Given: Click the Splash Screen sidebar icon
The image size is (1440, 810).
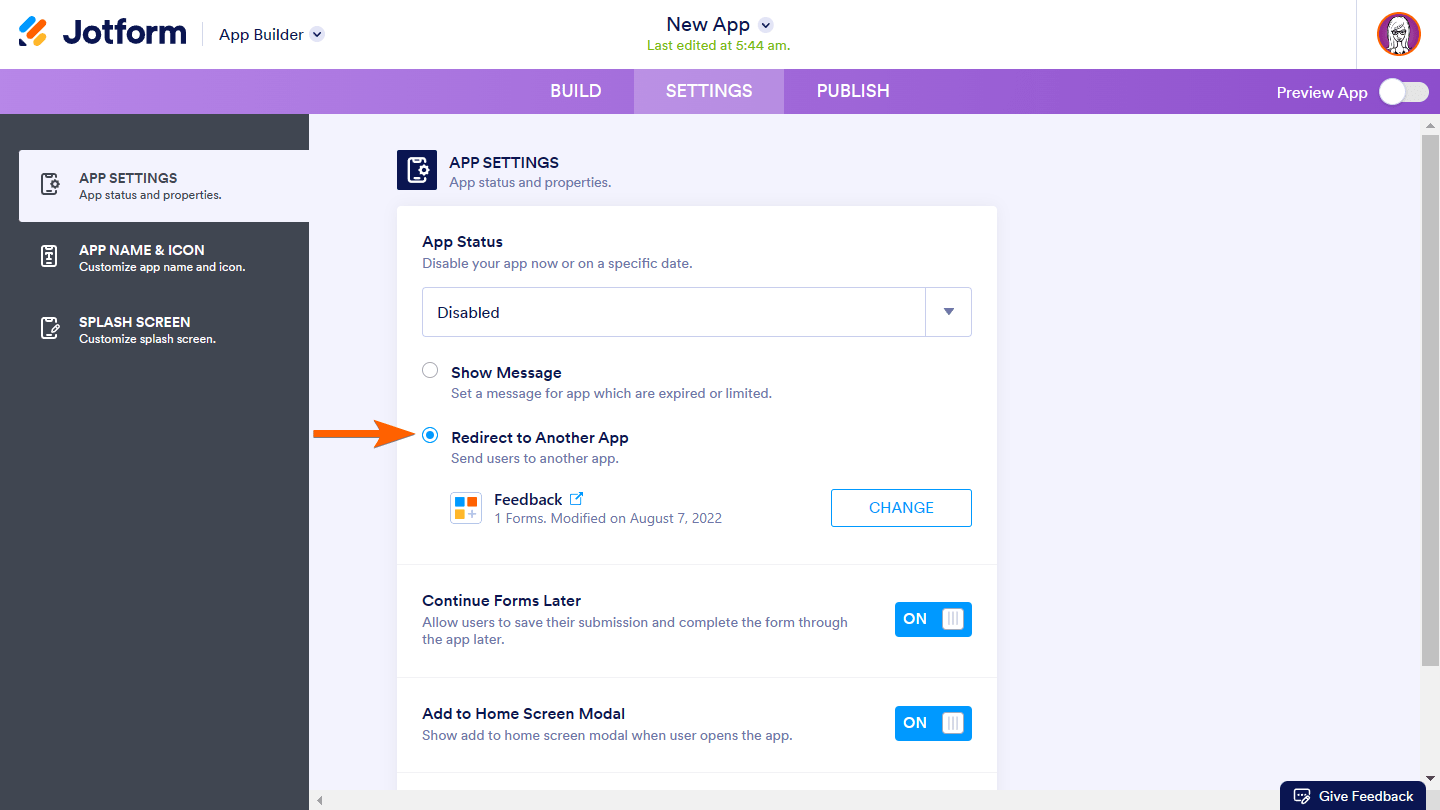Looking at the screenshot, I should [50, 329].
